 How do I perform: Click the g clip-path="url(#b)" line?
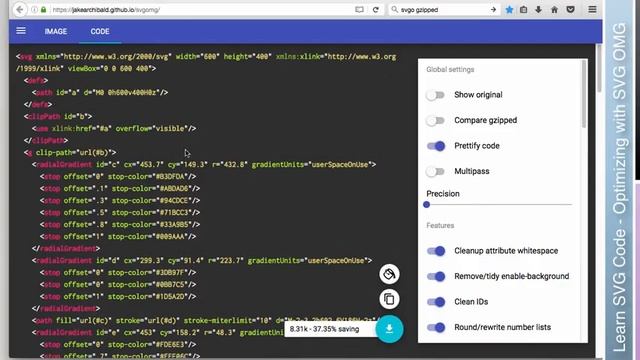70,152
